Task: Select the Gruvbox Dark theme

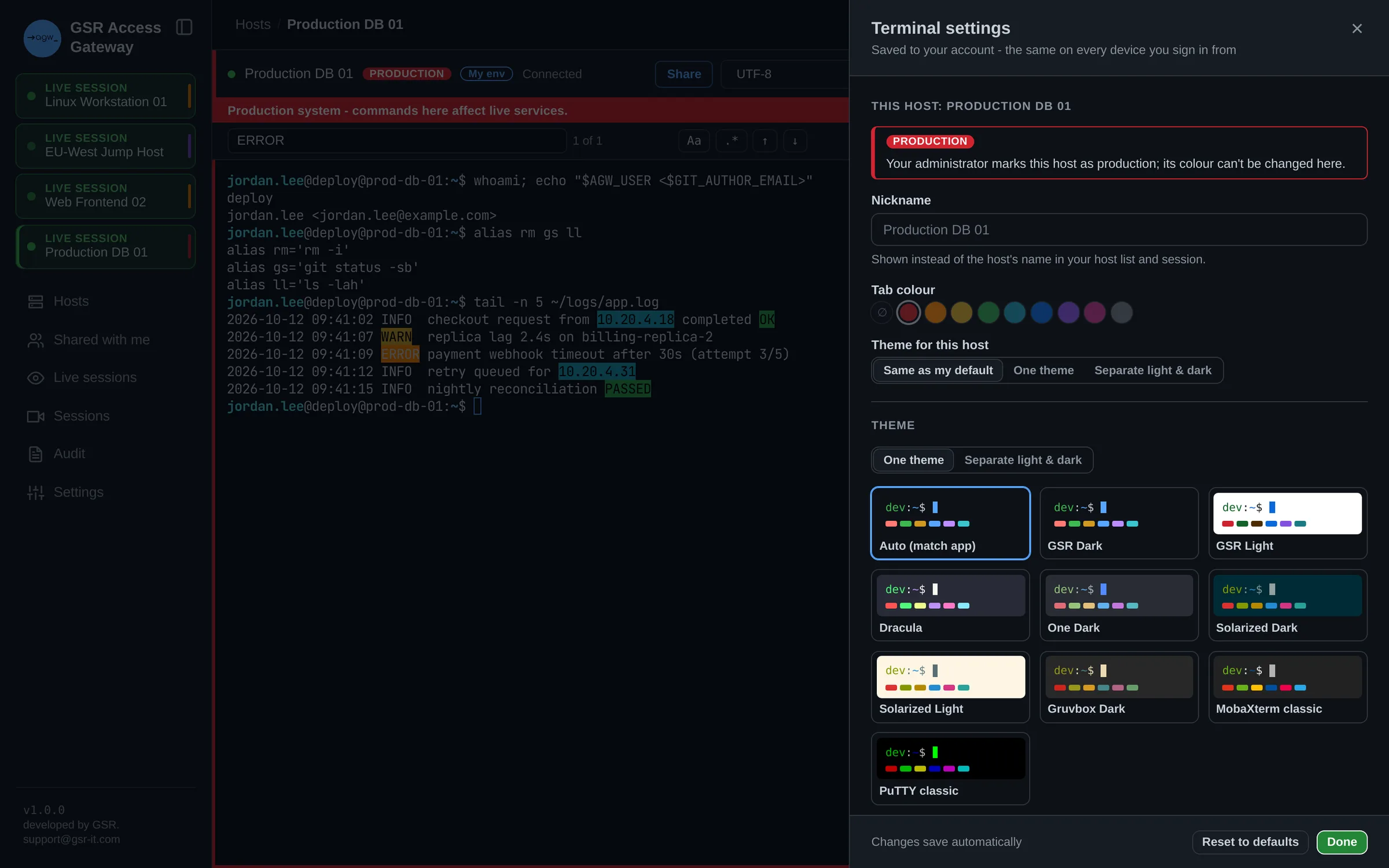Action: [x=1119, y=687]
